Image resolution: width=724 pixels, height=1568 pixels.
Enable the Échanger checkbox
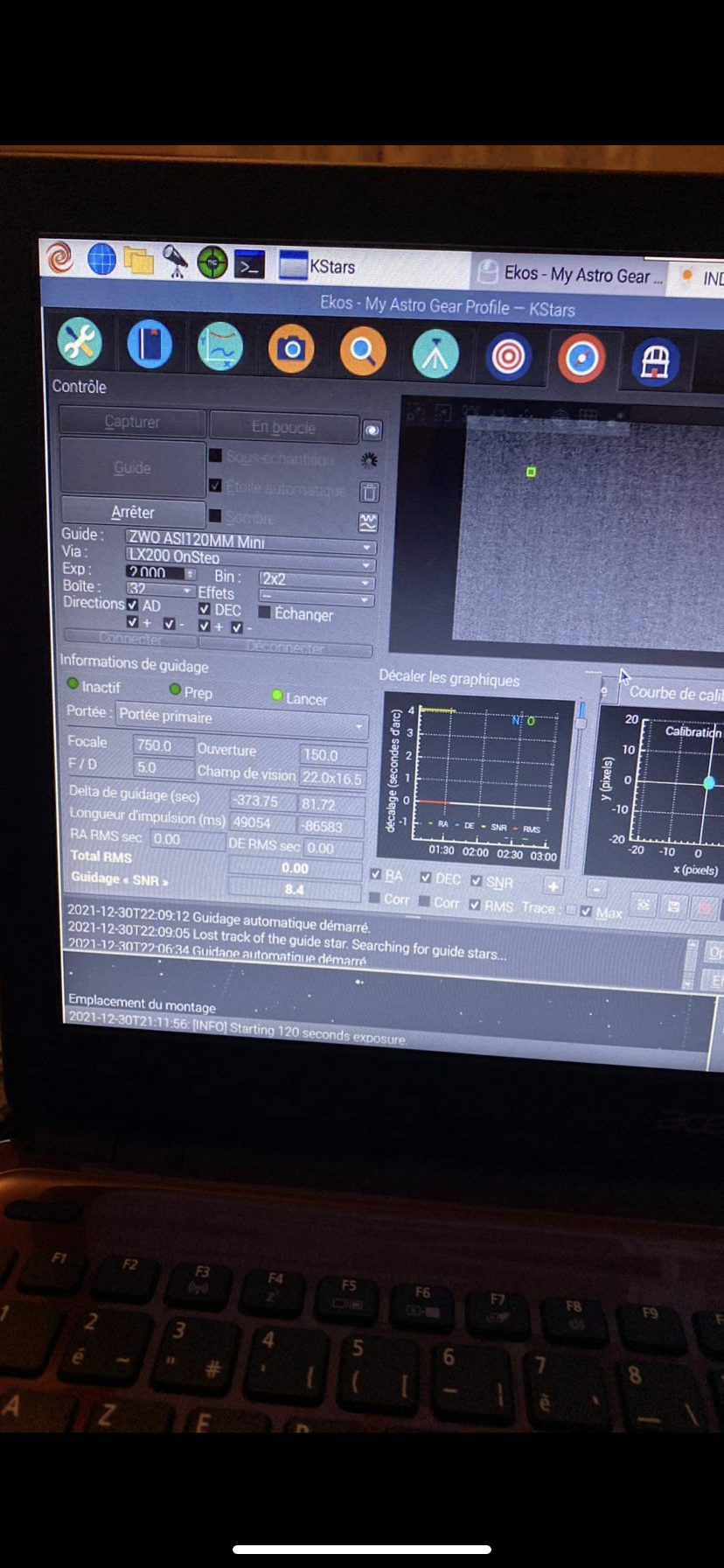[x=264, y=612]
